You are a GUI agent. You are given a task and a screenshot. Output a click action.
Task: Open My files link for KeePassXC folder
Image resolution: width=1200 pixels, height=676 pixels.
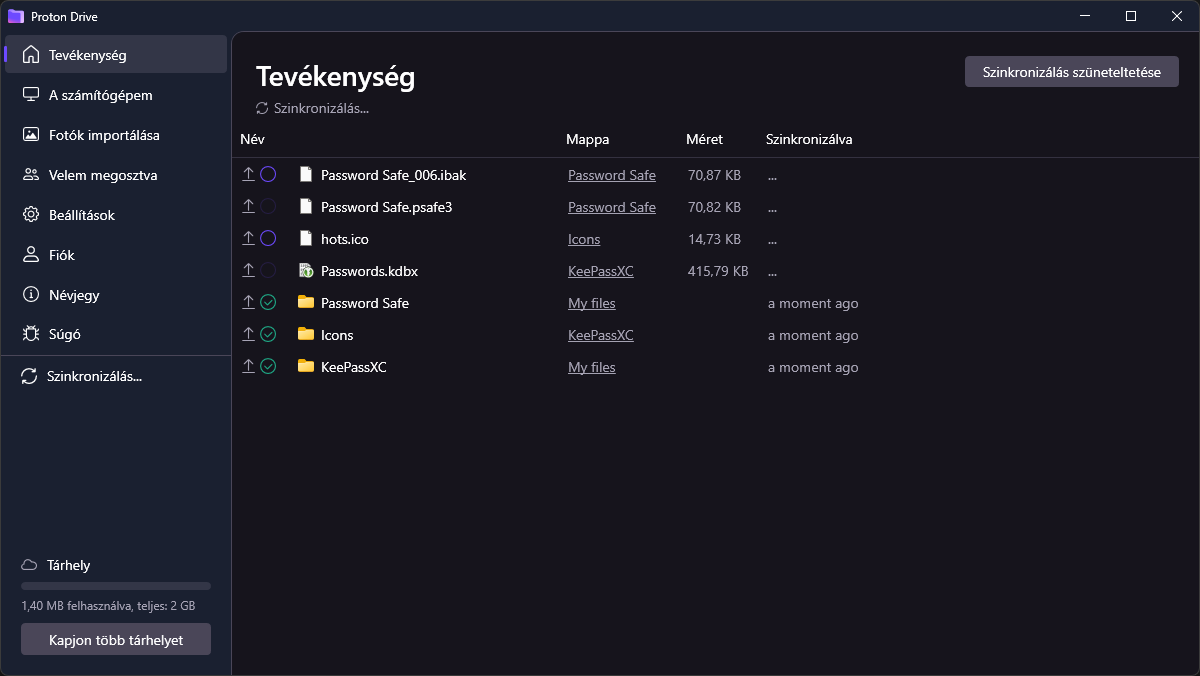[x=592, y=367]
